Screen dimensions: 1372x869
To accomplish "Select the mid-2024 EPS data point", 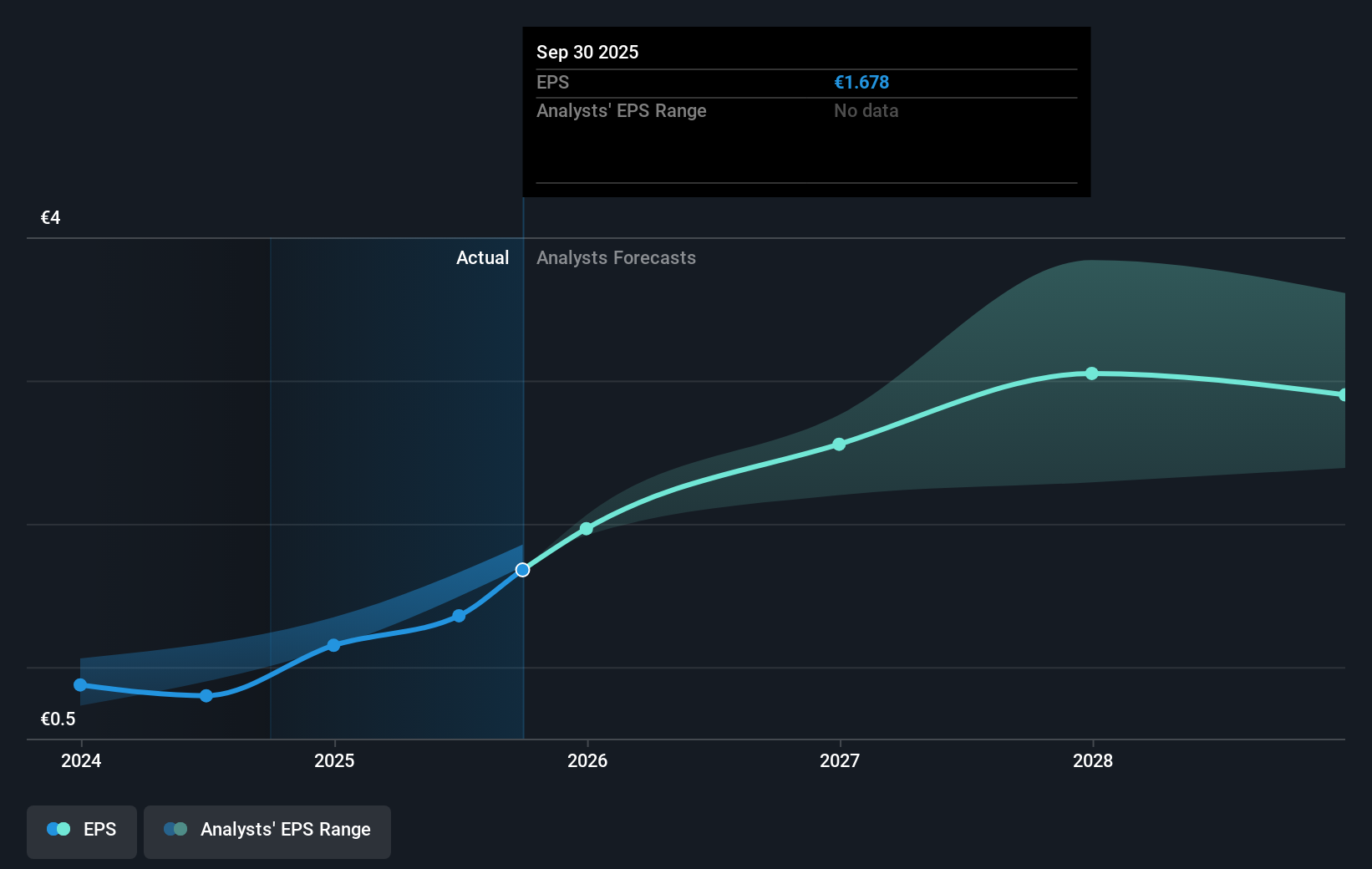I will [206, 696].
